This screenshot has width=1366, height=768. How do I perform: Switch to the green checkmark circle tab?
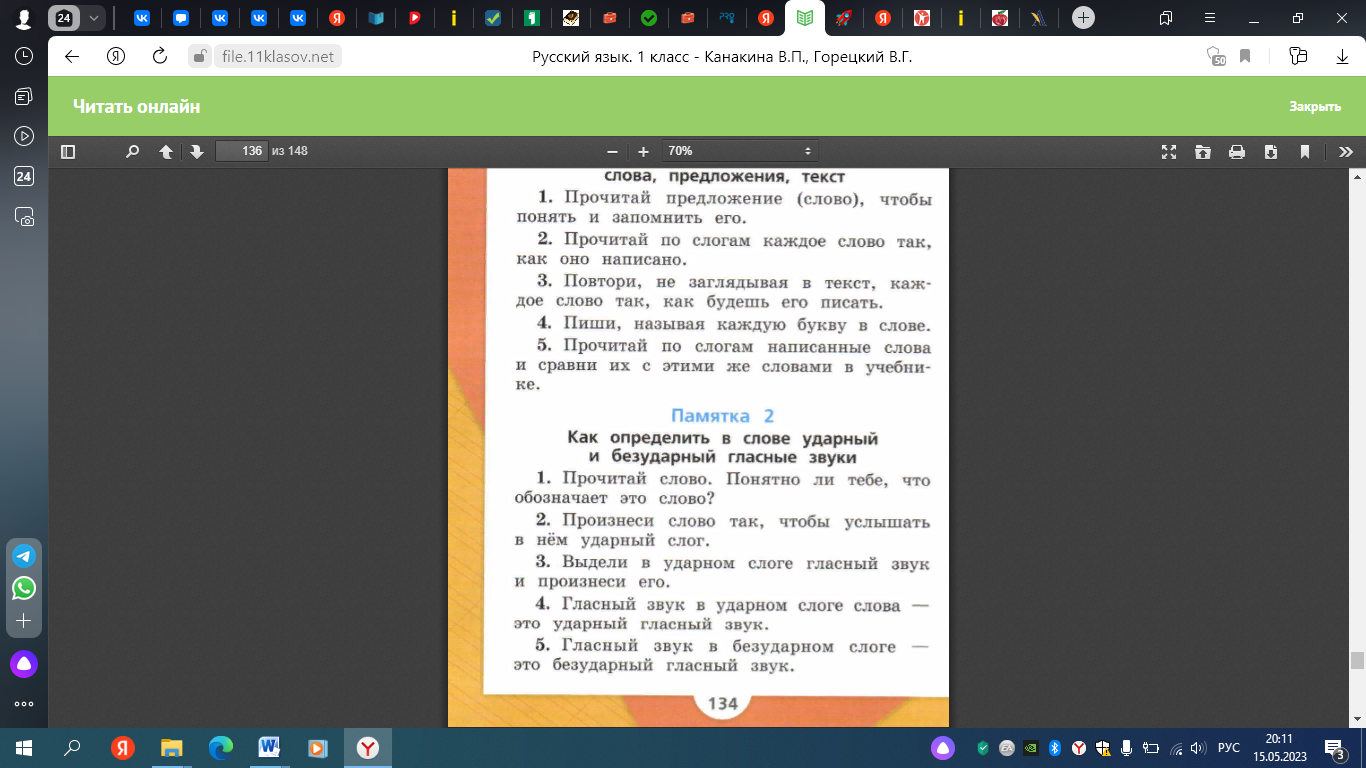[649, 18]
